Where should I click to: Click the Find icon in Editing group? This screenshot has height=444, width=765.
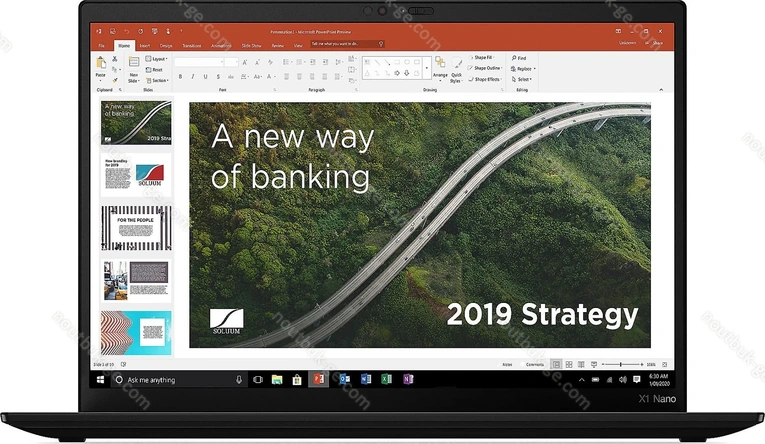tap(520, 58)
